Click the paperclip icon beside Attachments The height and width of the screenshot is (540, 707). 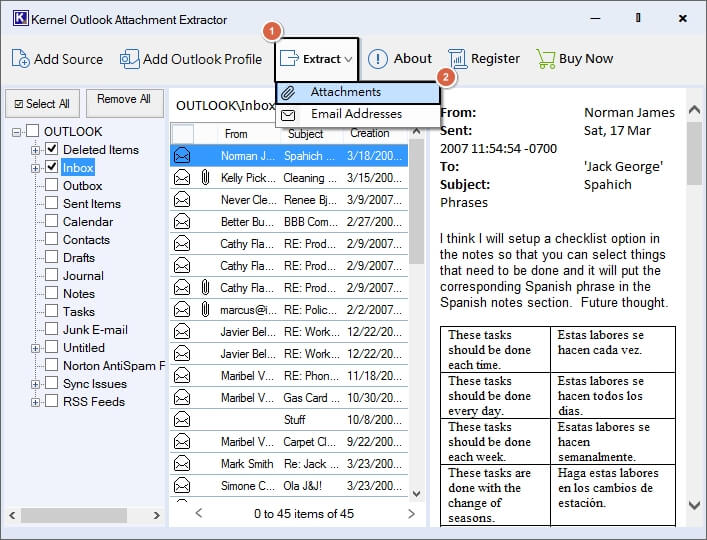pyautogui.click(x=288, y=93)
